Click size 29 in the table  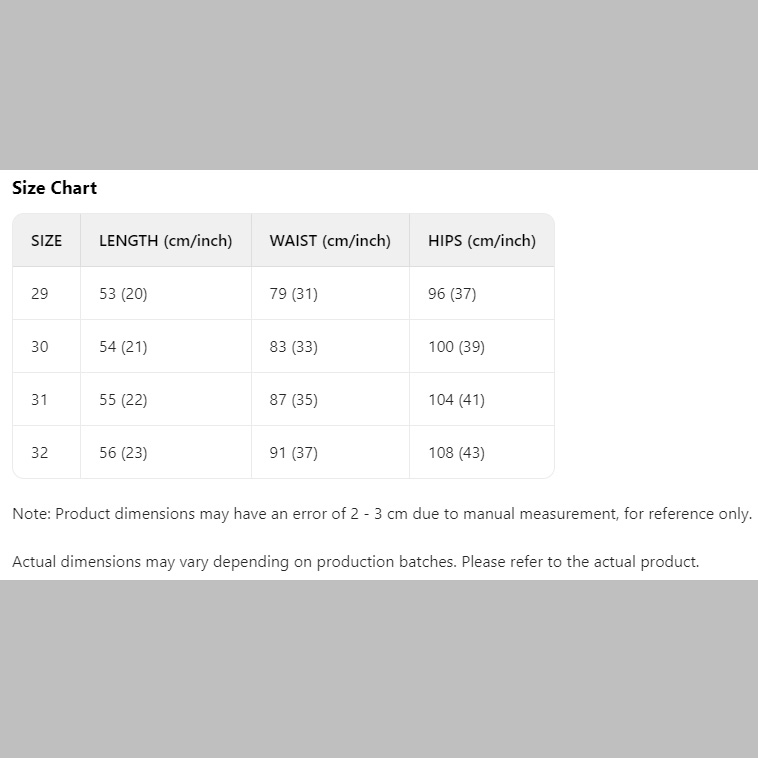[x=40, y=293]
